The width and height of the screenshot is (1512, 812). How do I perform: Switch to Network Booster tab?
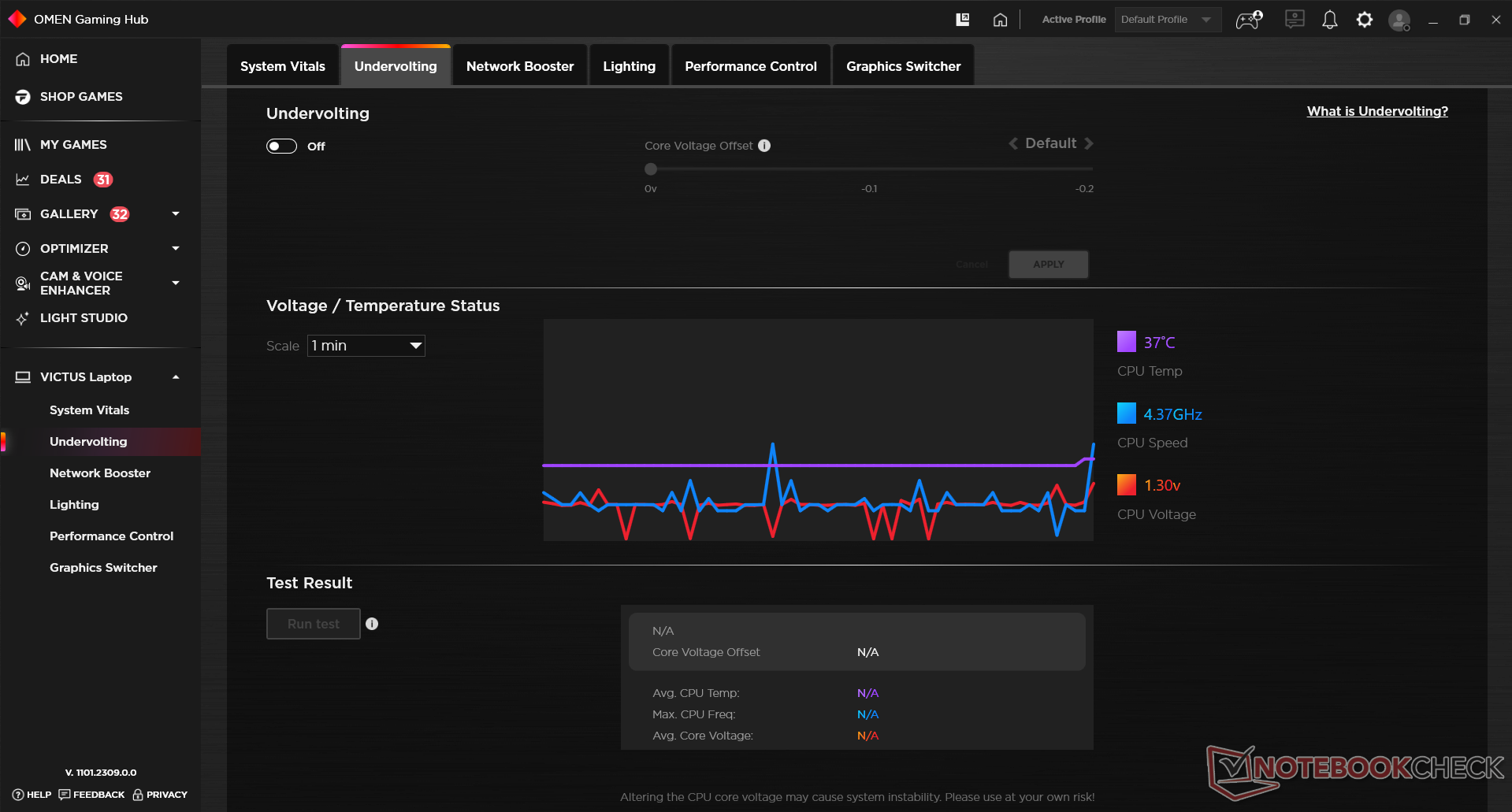(x=520, y=66)
